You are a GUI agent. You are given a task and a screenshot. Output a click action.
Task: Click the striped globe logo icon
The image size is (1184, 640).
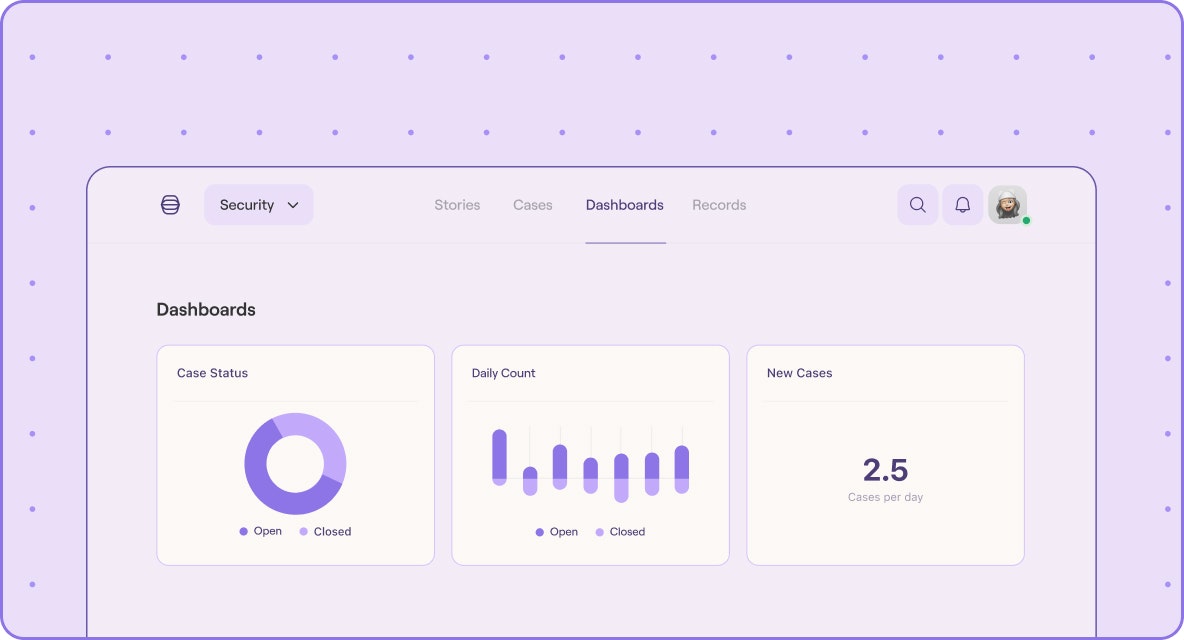pos(171,205)
